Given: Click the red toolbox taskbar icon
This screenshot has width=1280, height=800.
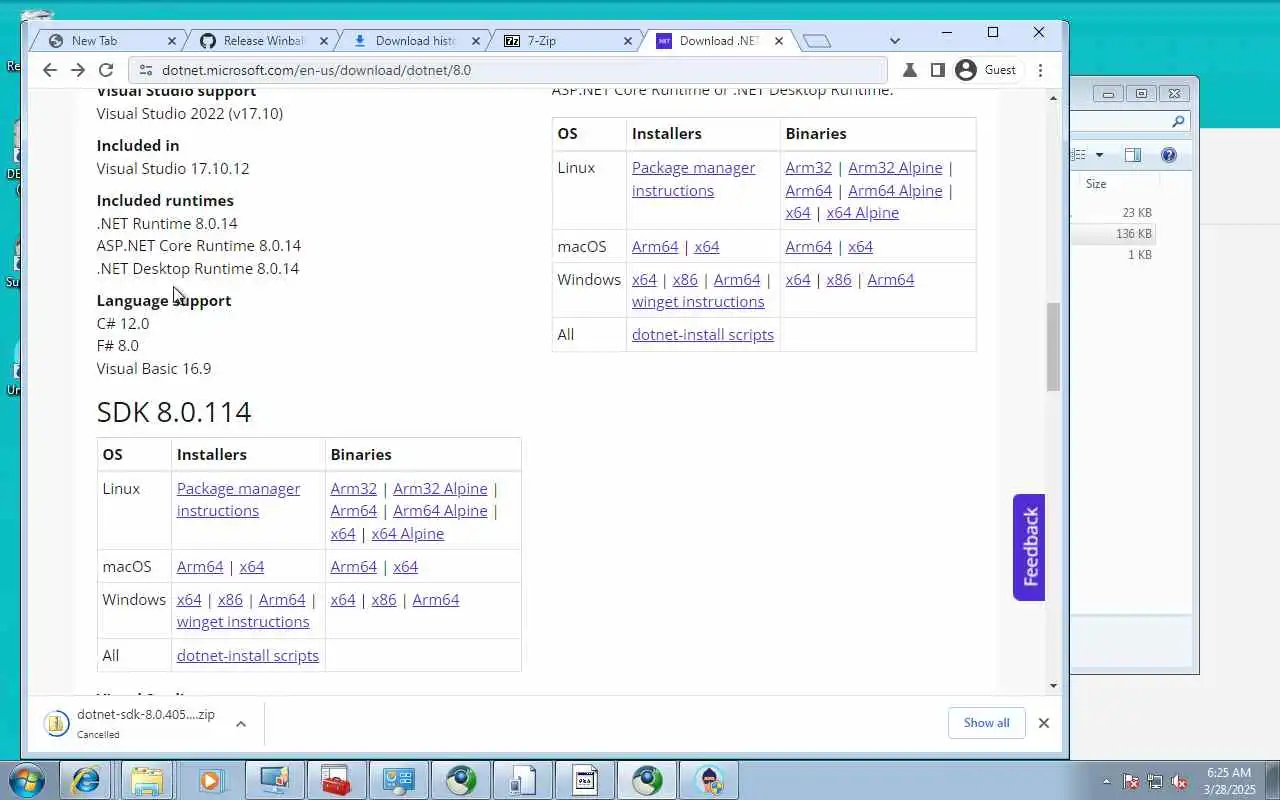Looking at the screenshot, I should (335, 780).
